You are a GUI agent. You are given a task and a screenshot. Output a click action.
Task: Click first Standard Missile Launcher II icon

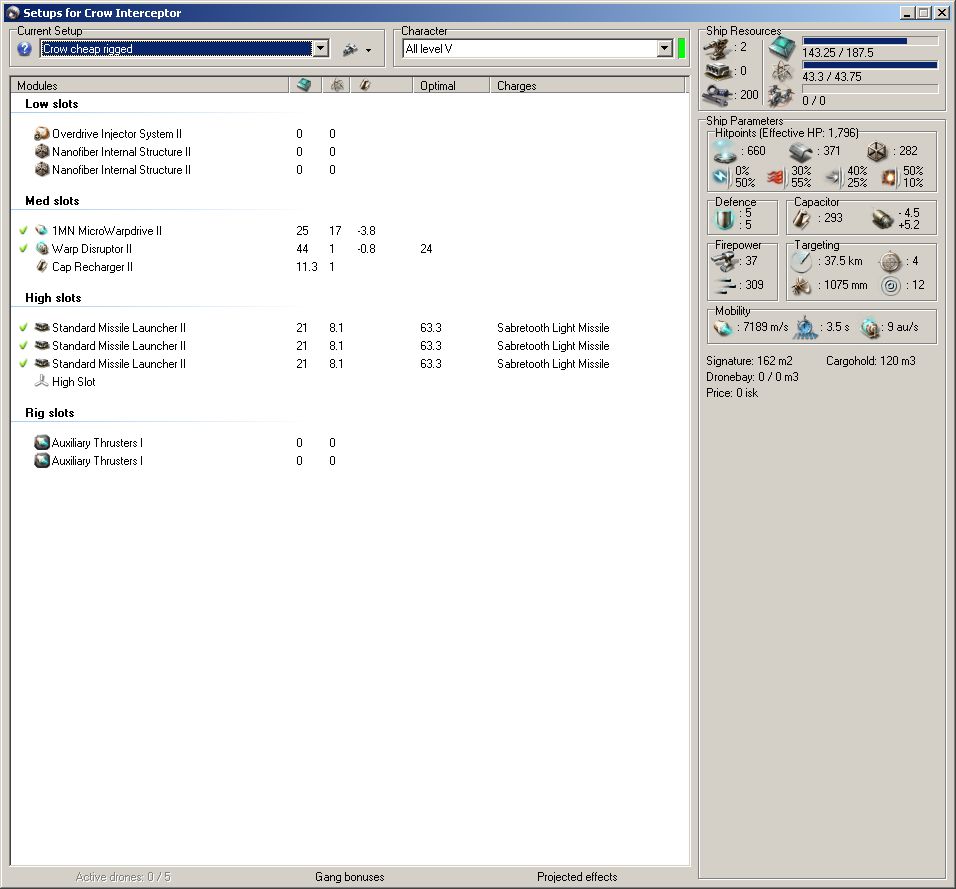pyautogui.click(x=41, y=327)
